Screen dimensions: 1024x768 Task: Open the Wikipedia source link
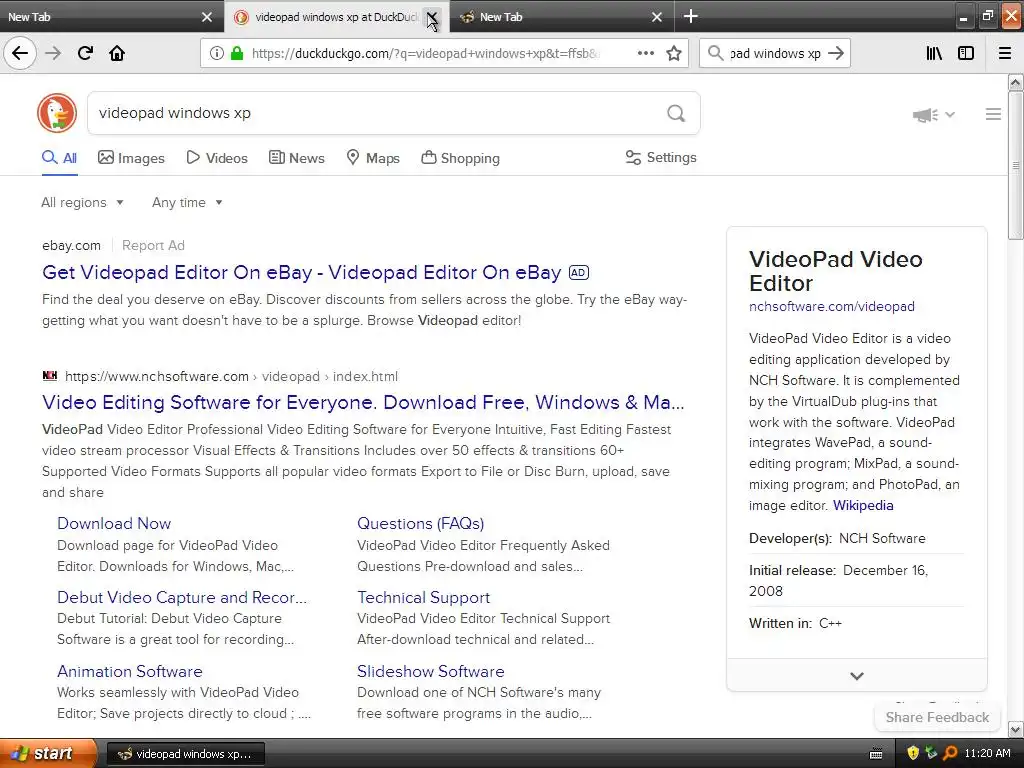click(x=863, y=505)
